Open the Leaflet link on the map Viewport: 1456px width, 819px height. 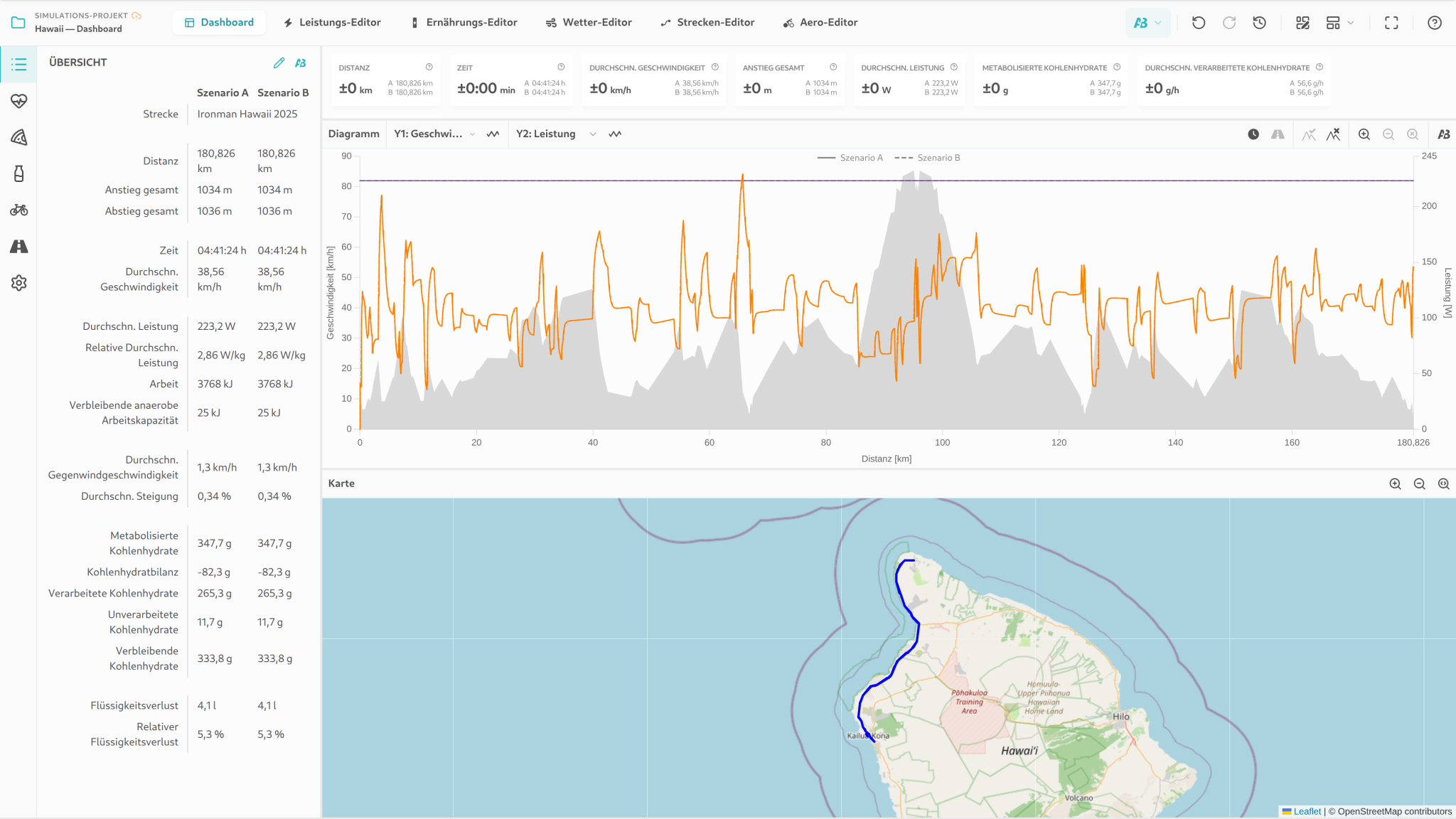click(x=1307, y=811)
